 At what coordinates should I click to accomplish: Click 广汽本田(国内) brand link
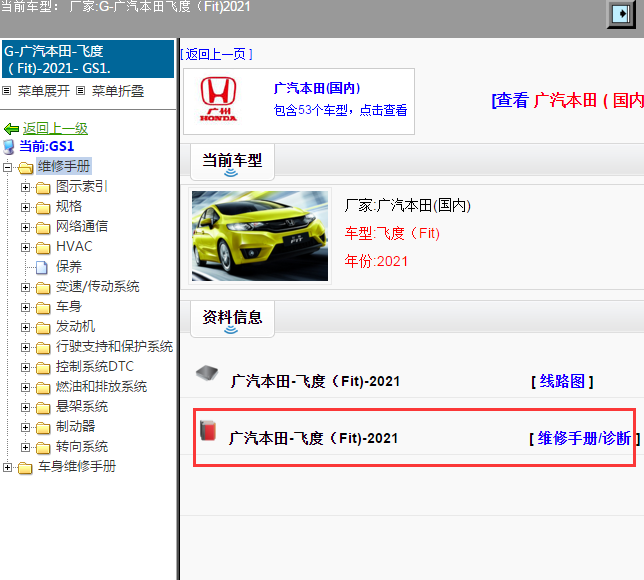(317, 88)
